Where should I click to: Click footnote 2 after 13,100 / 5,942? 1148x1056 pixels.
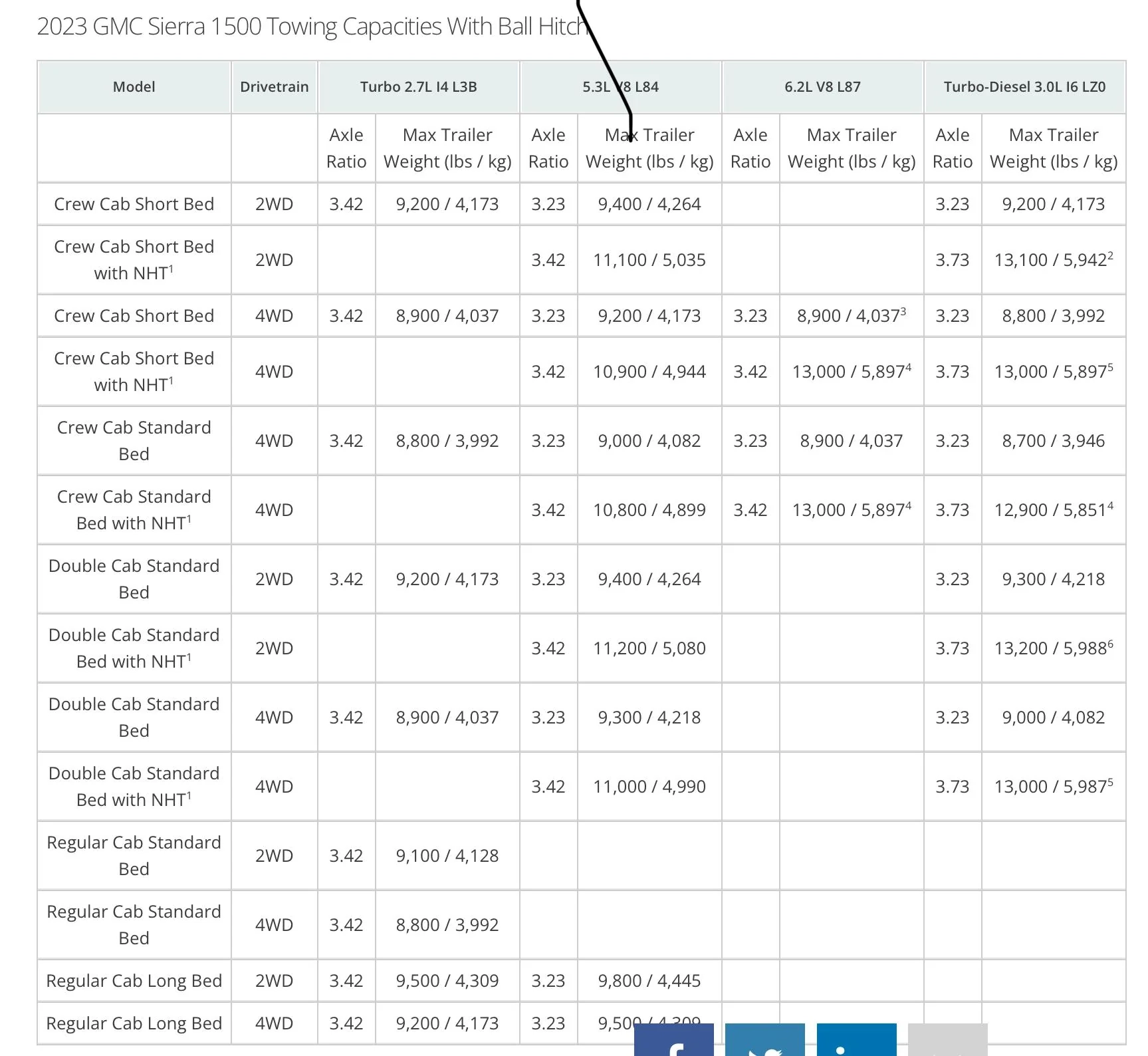pos(1110,255)
